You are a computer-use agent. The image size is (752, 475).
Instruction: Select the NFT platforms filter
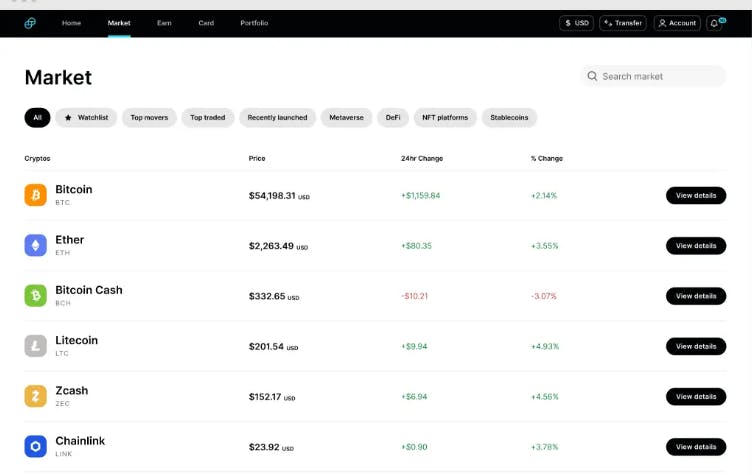click(x=445, y=118)
